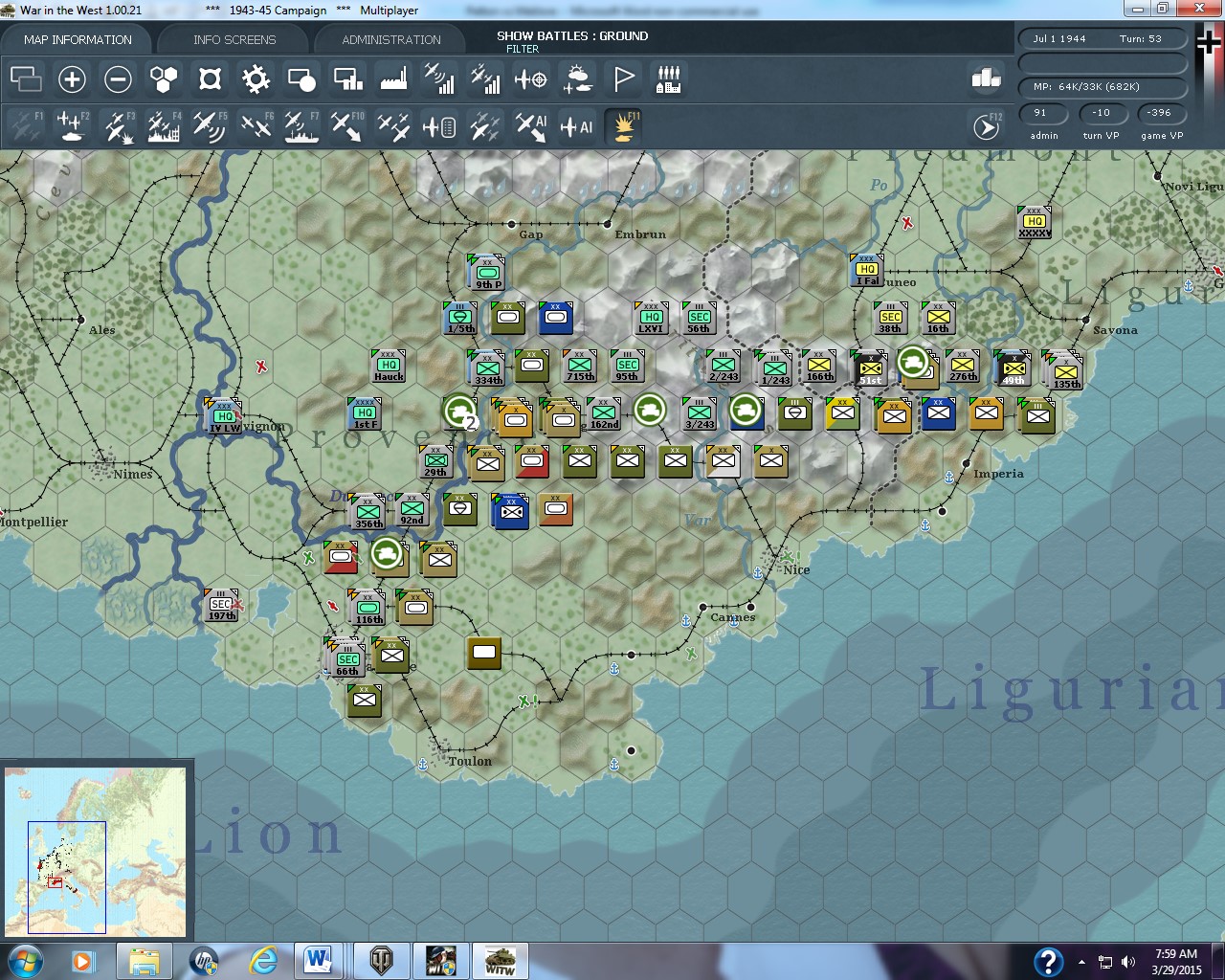Select the F10 air transfer icon
This screenshot has width=1225, height=980.
pyautogui.click(x=347, y=126)
